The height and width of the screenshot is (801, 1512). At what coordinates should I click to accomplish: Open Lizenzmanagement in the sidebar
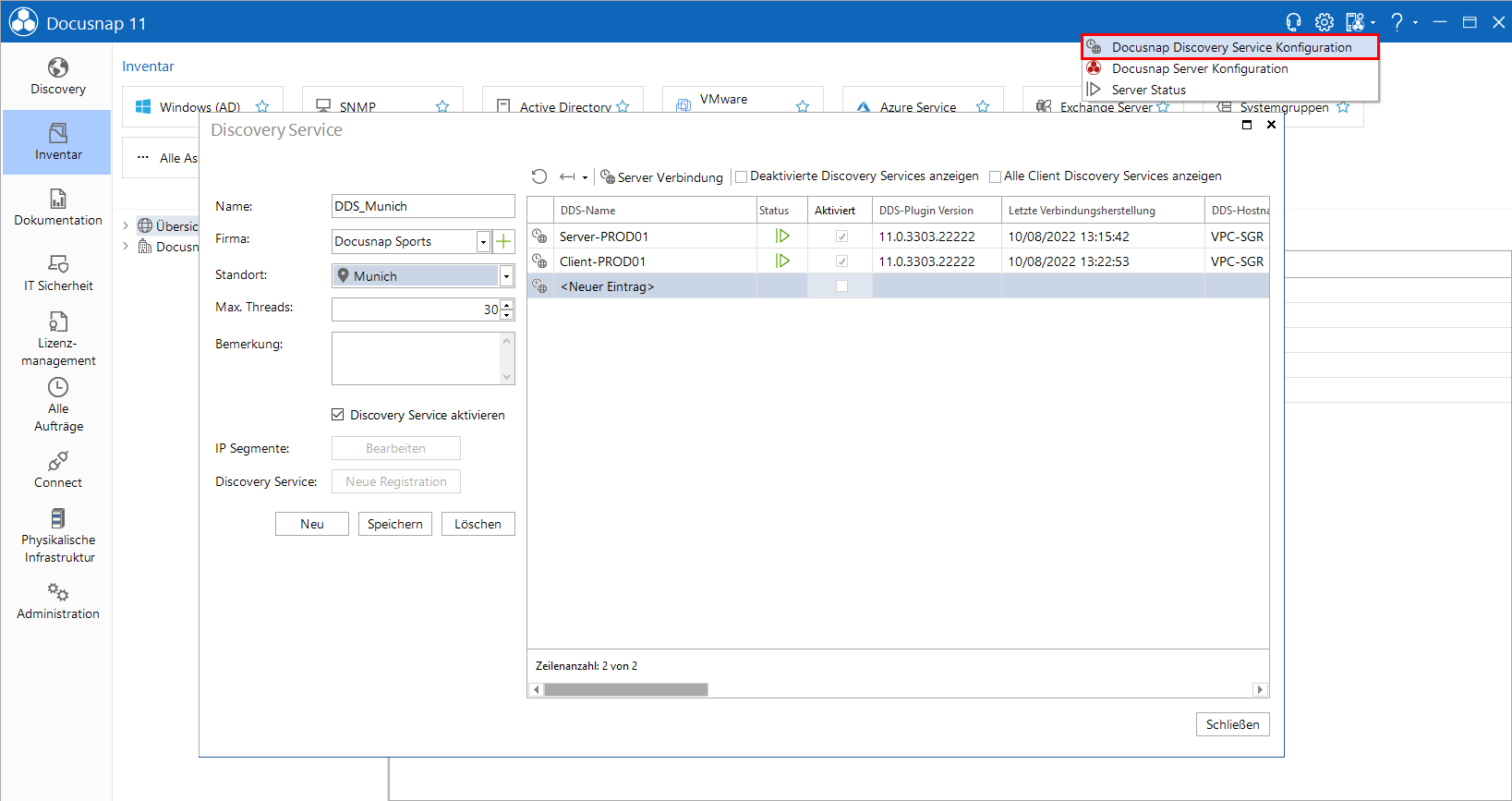click(57, 339)
